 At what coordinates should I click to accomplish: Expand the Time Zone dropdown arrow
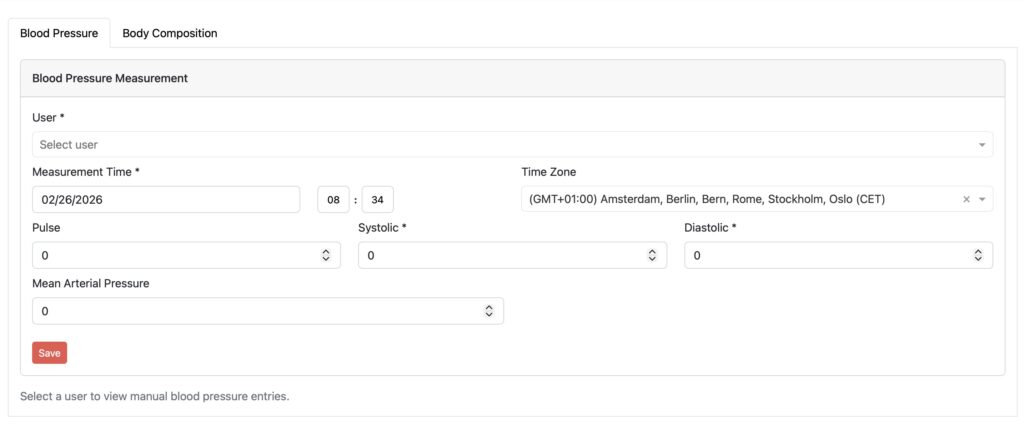pos(982,200)
